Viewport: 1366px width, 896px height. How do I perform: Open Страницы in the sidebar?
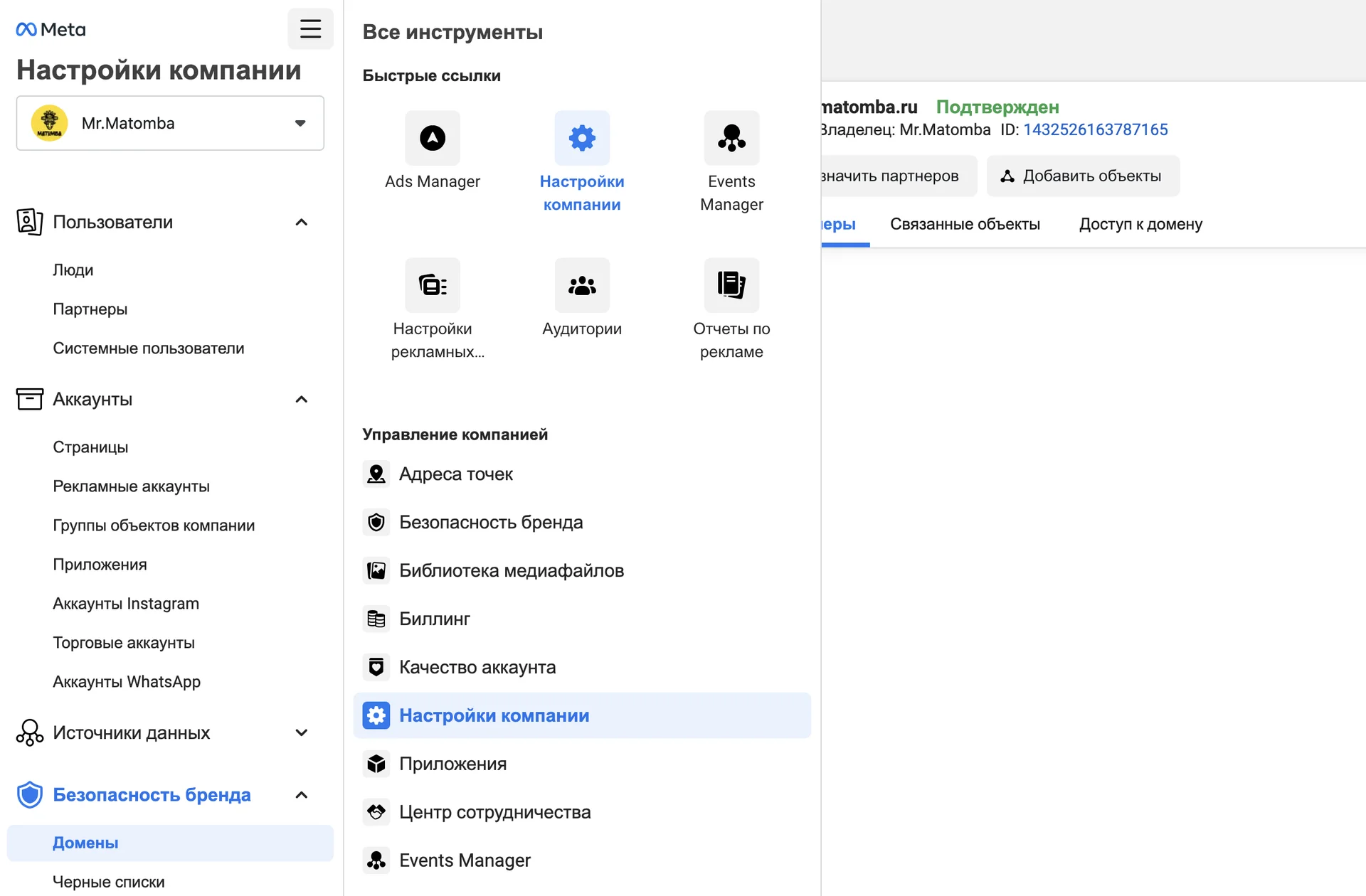90,447
